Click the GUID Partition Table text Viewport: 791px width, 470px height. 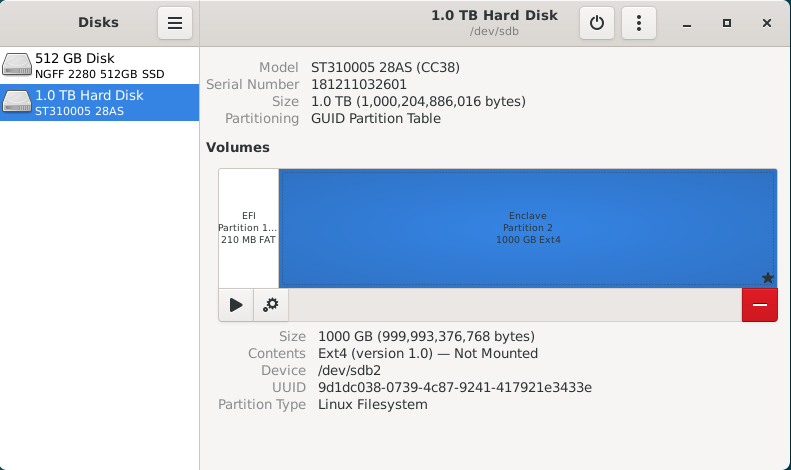pos(376,118)
